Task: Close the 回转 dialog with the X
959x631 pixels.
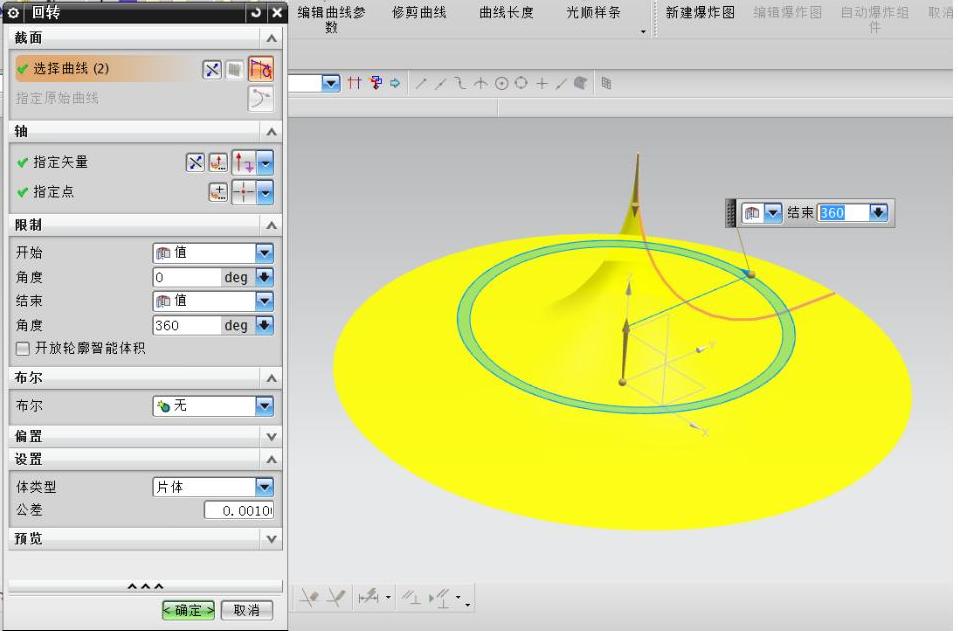Action: (277, 12)
